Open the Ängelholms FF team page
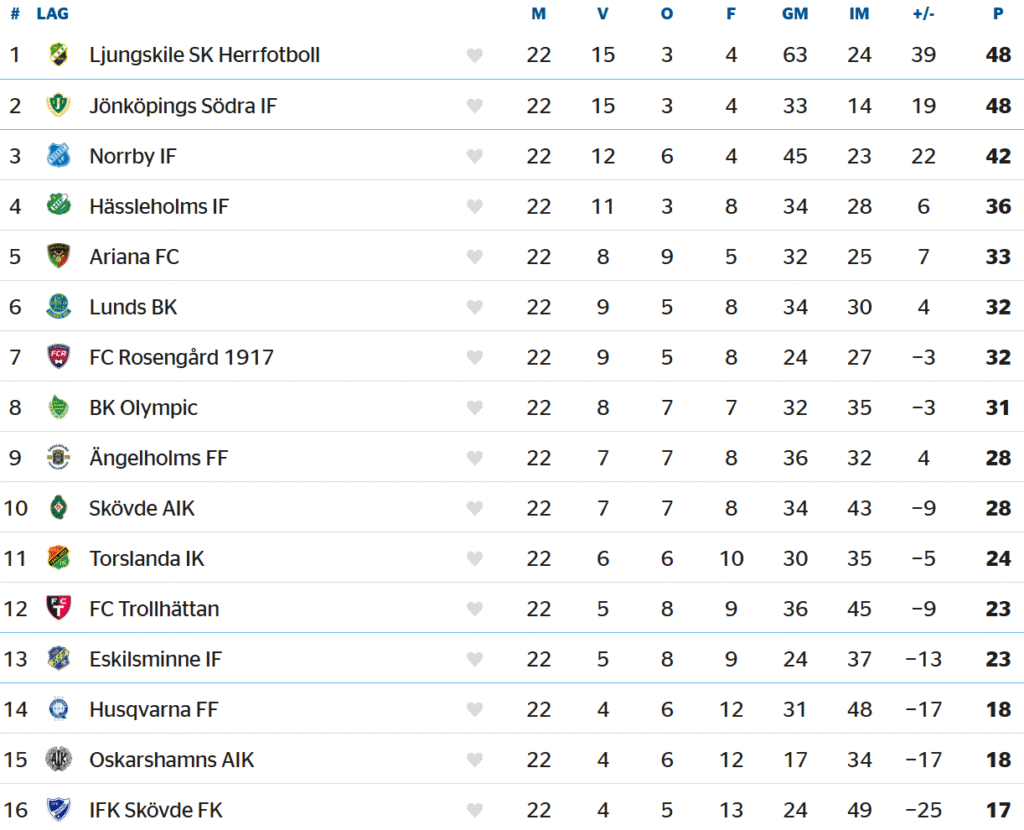This screenshot has width=1024, height=830. tap(159, 458)
